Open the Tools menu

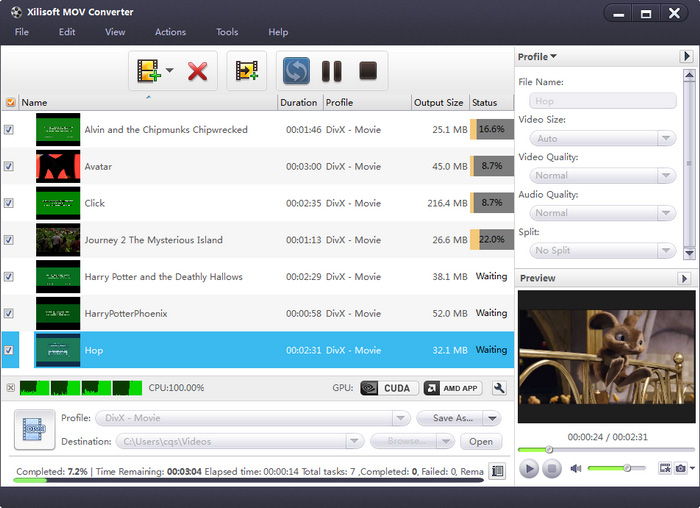227,32
